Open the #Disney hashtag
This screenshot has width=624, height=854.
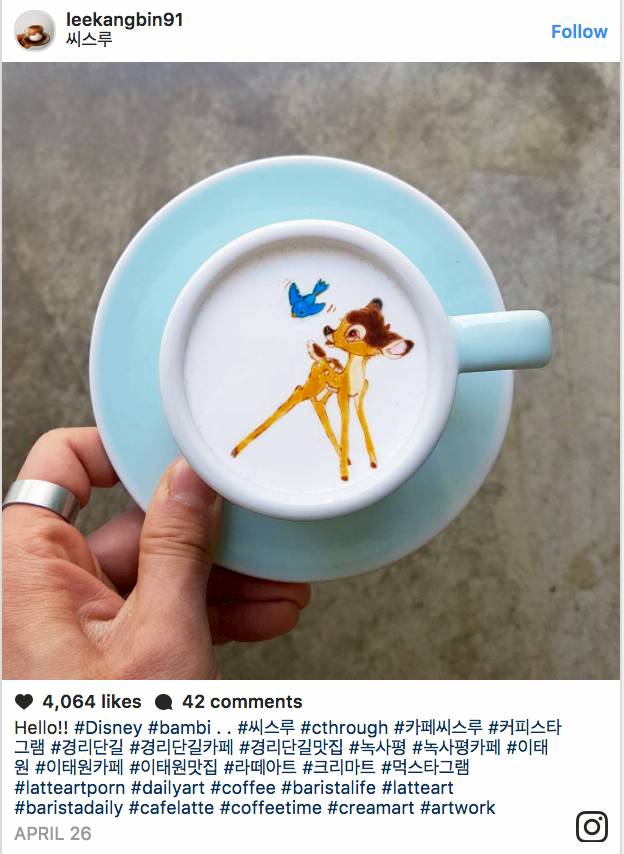point(106,728)
